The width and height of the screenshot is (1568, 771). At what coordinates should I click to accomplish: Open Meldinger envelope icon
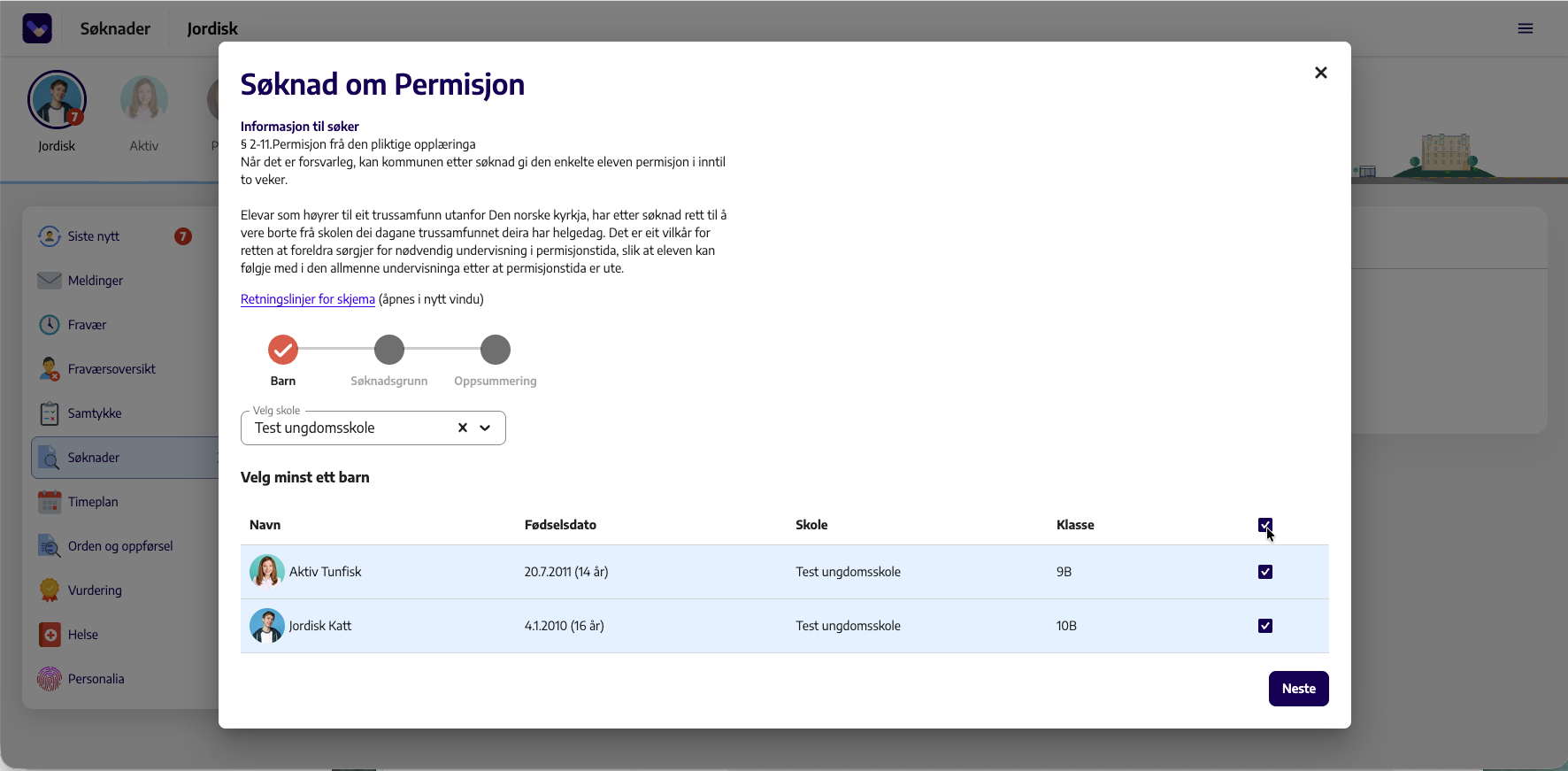click(x=50, y=281)
